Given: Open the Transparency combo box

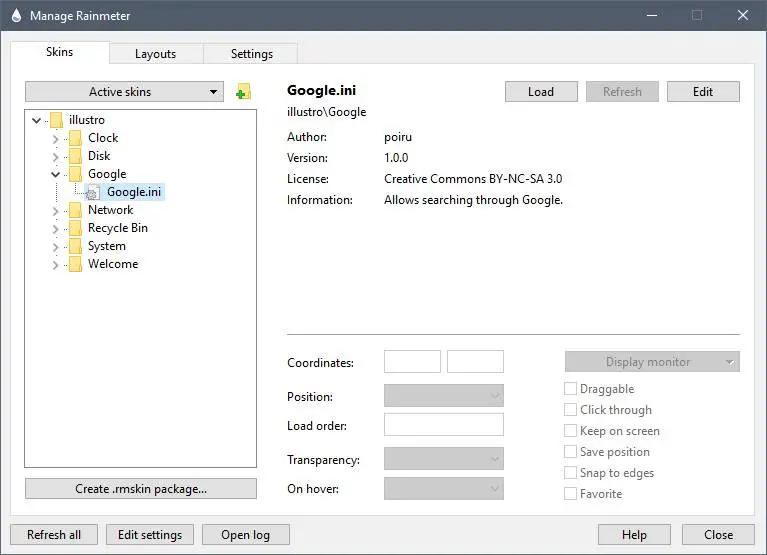Looking at the screenshot, I should coord(444,459).
